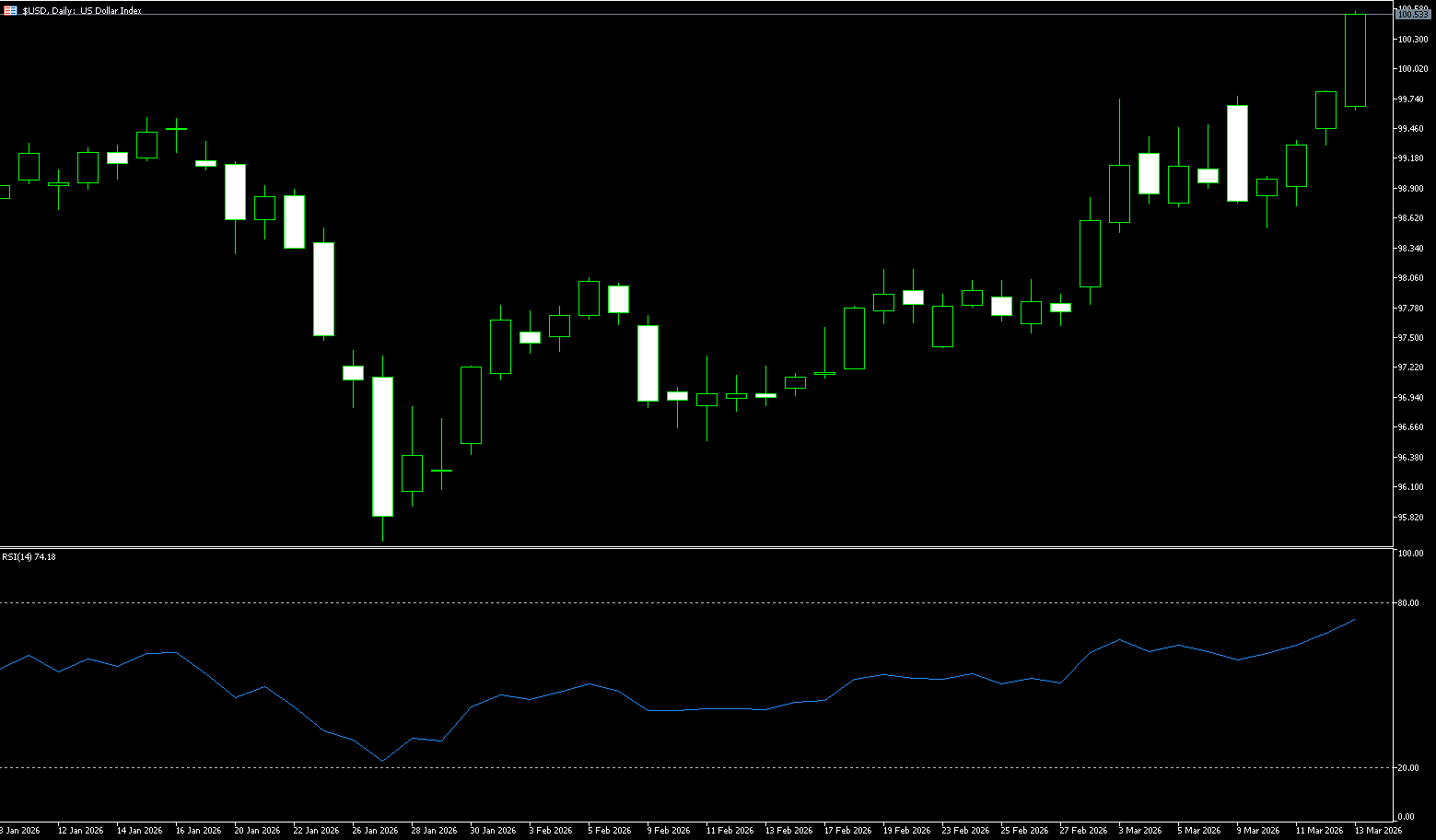Image resolution: width=1436 pixels, height=840 pixels.
Task: Click the 13 Mar 2026 date label
Action: click(1378, 831)
